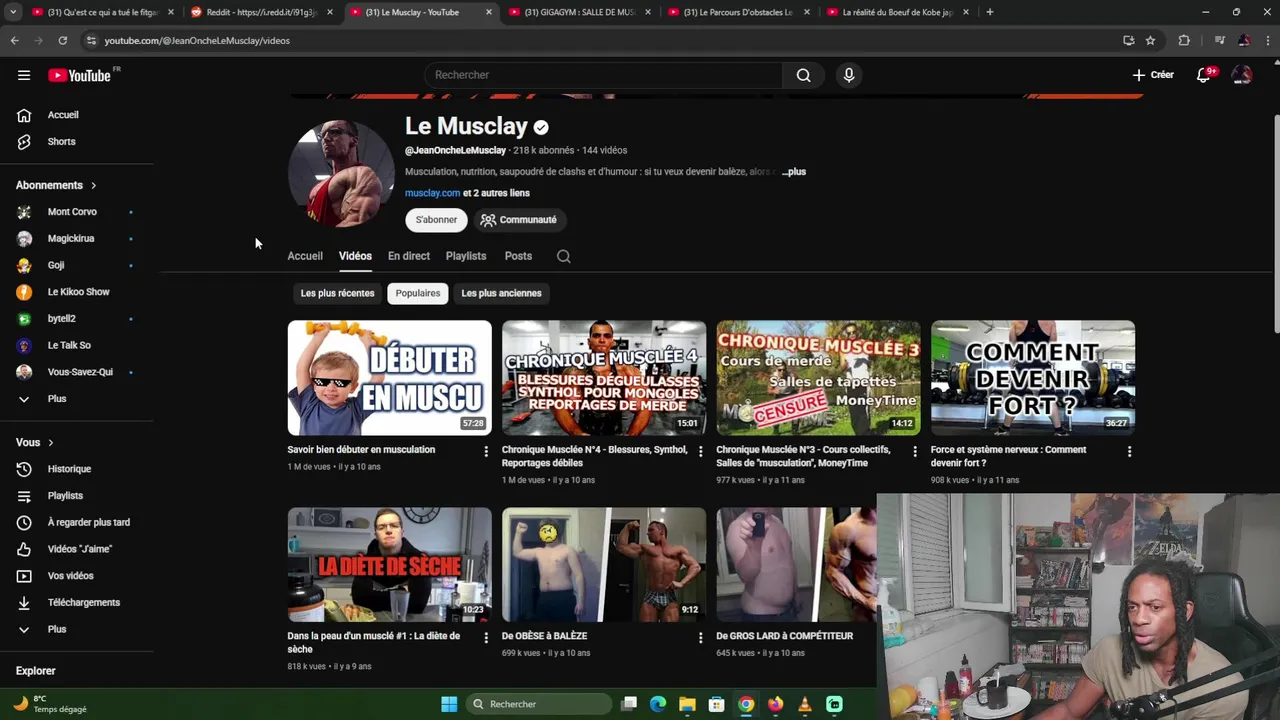Reload the page in Chrome
This screenshot has width=1280, height=720.
tap(62, 40)
